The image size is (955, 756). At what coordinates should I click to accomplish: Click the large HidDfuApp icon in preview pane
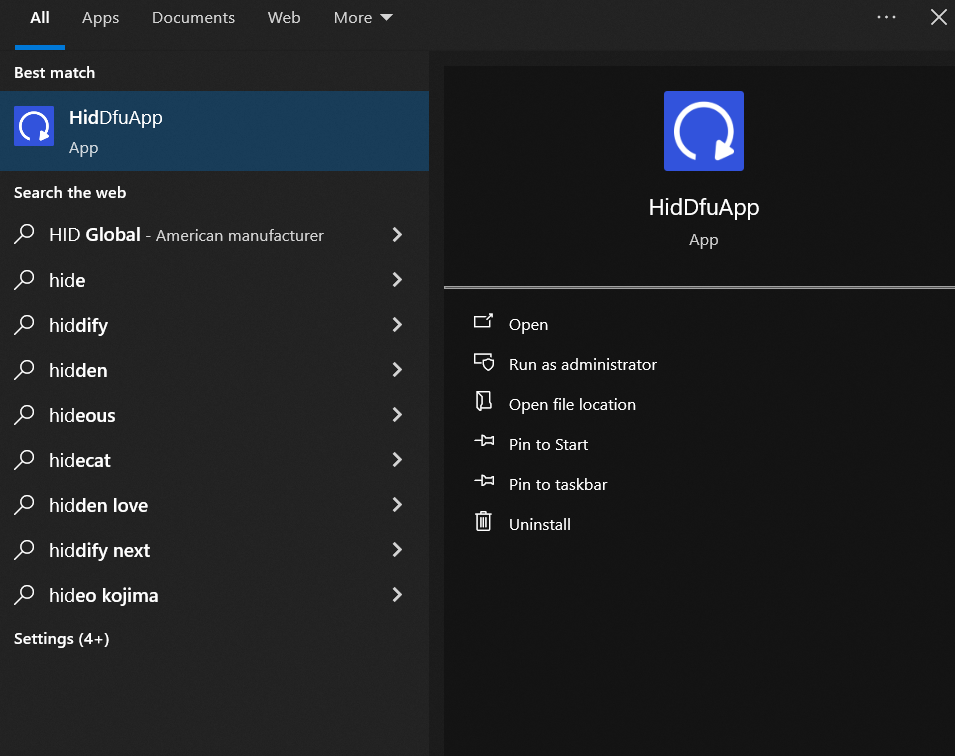703,131
